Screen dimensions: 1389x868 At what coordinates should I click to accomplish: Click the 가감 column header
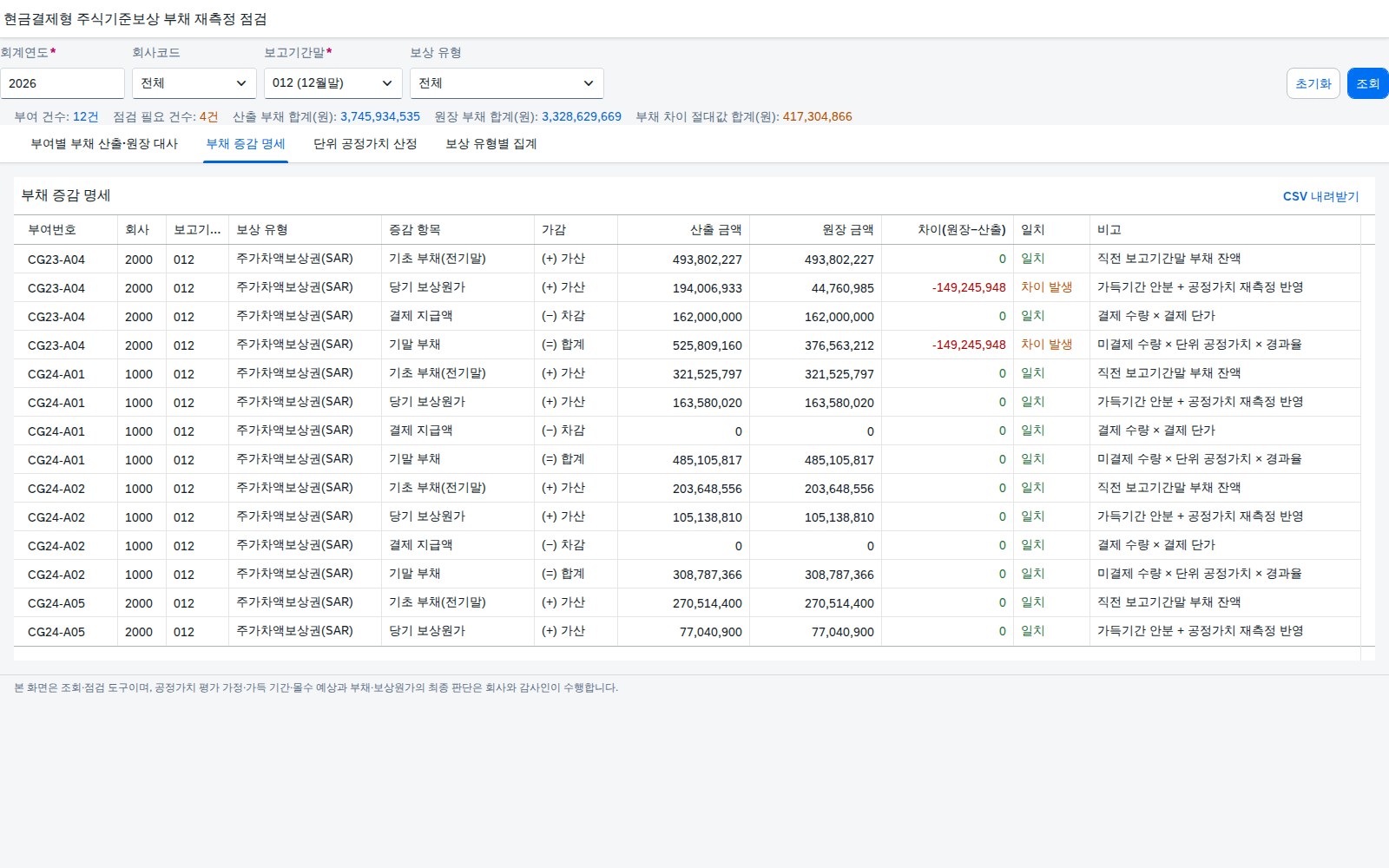[576, 230]
